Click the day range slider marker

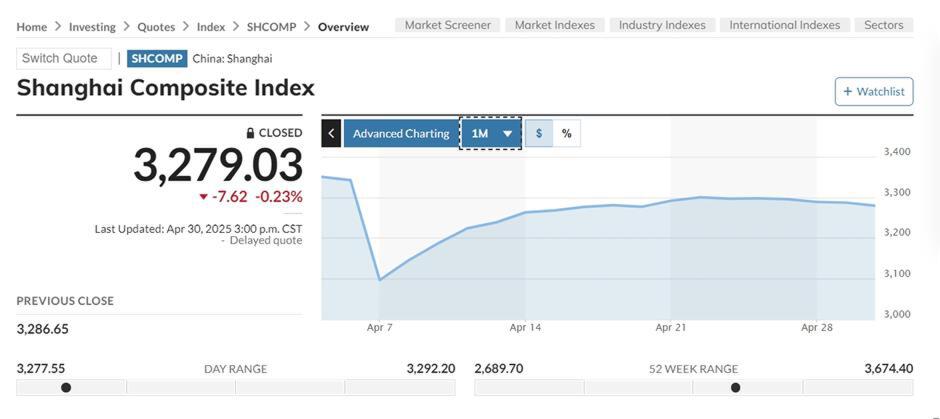coord(66,387)
